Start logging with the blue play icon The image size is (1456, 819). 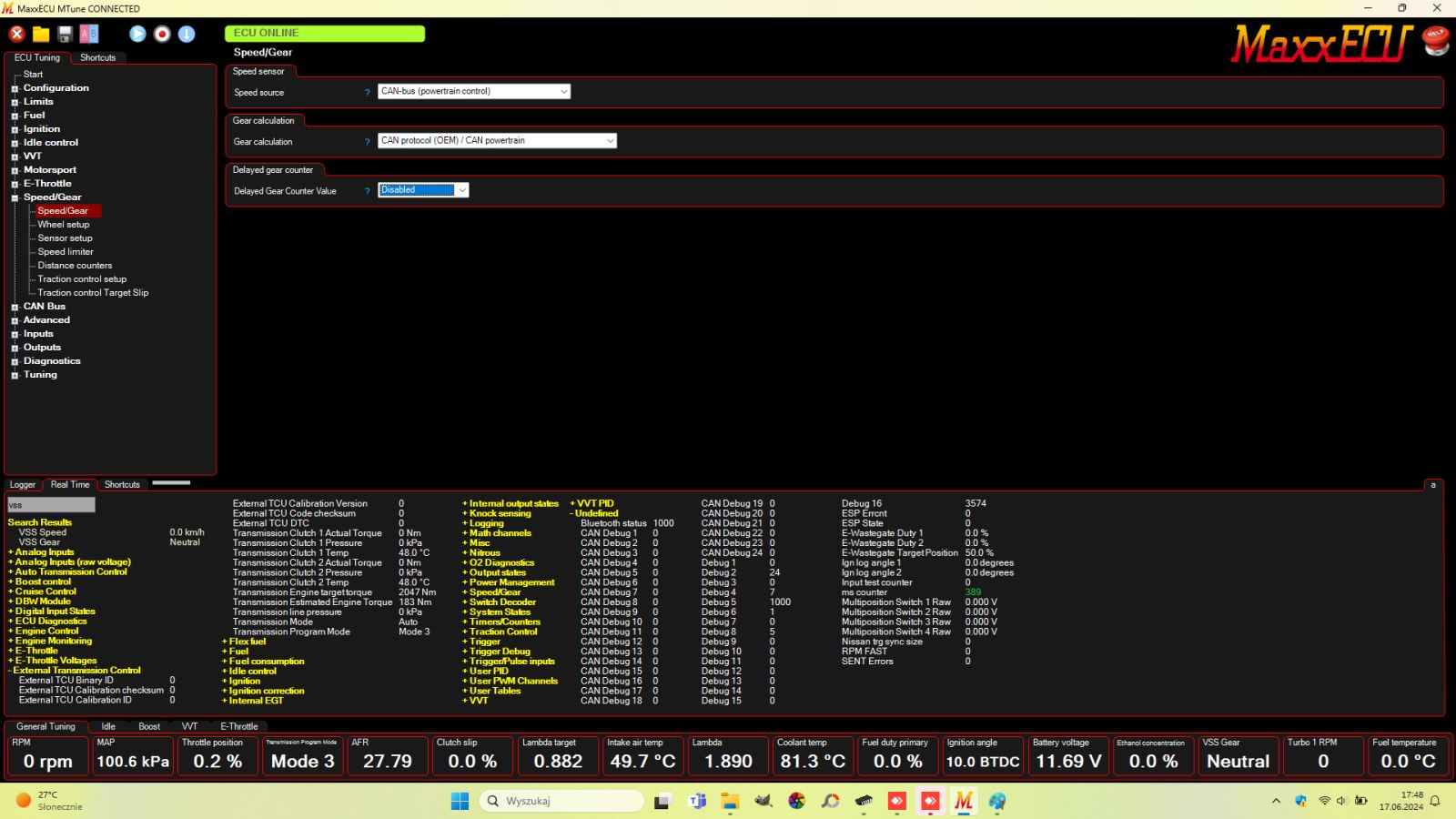[137, 34]
